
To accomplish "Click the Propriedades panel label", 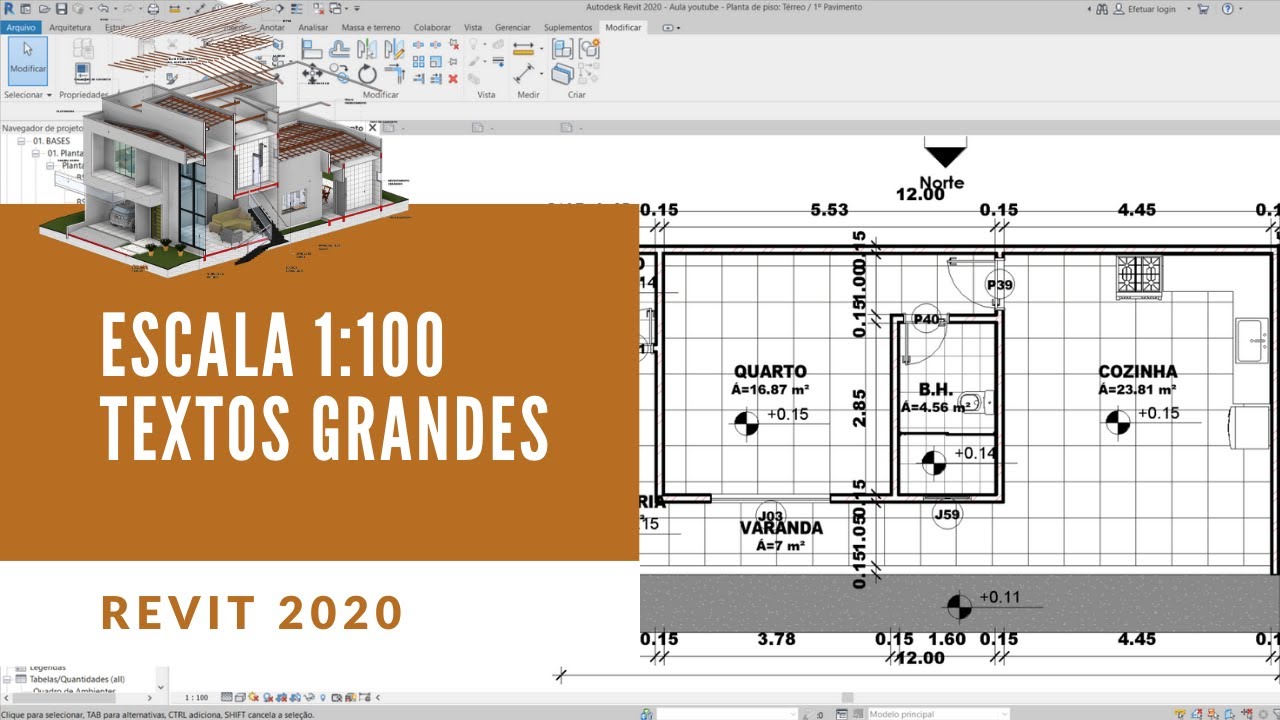I will pyautogui.click(x=82, y=95).
